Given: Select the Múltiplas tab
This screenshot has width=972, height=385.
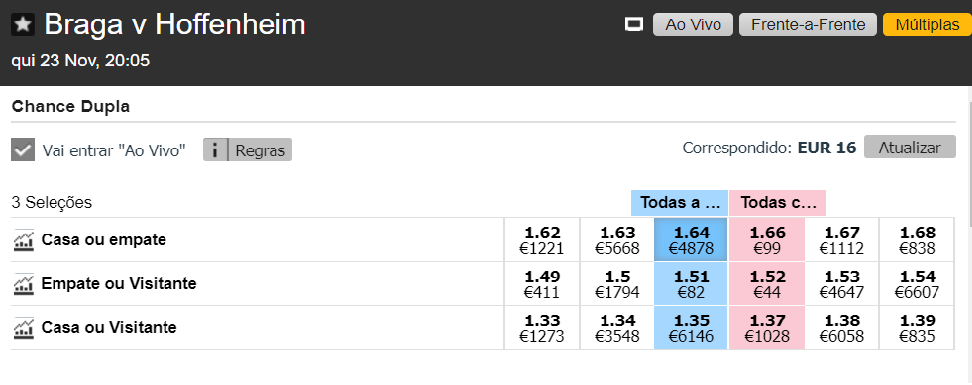Looking at the screenshot, I should [927, 25].
